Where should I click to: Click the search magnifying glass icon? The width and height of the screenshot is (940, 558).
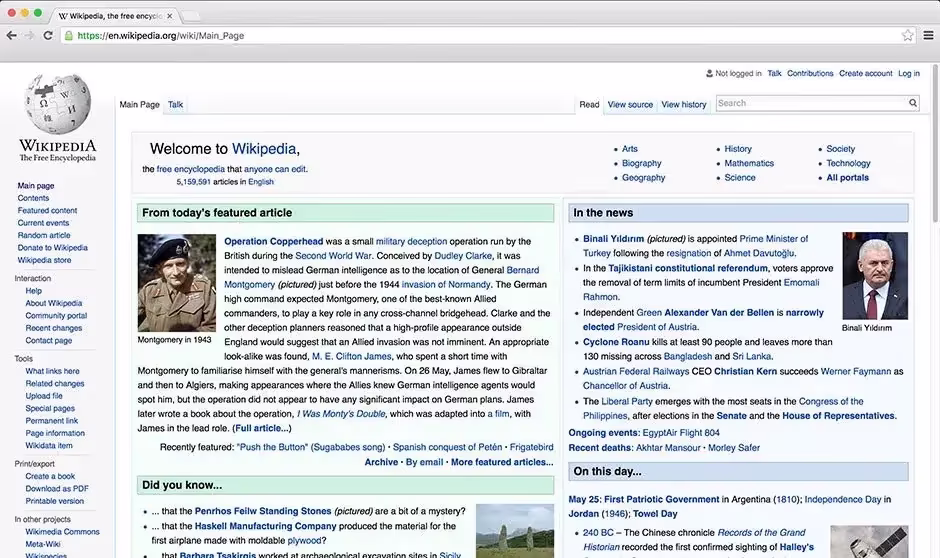[x=912, y=103]
